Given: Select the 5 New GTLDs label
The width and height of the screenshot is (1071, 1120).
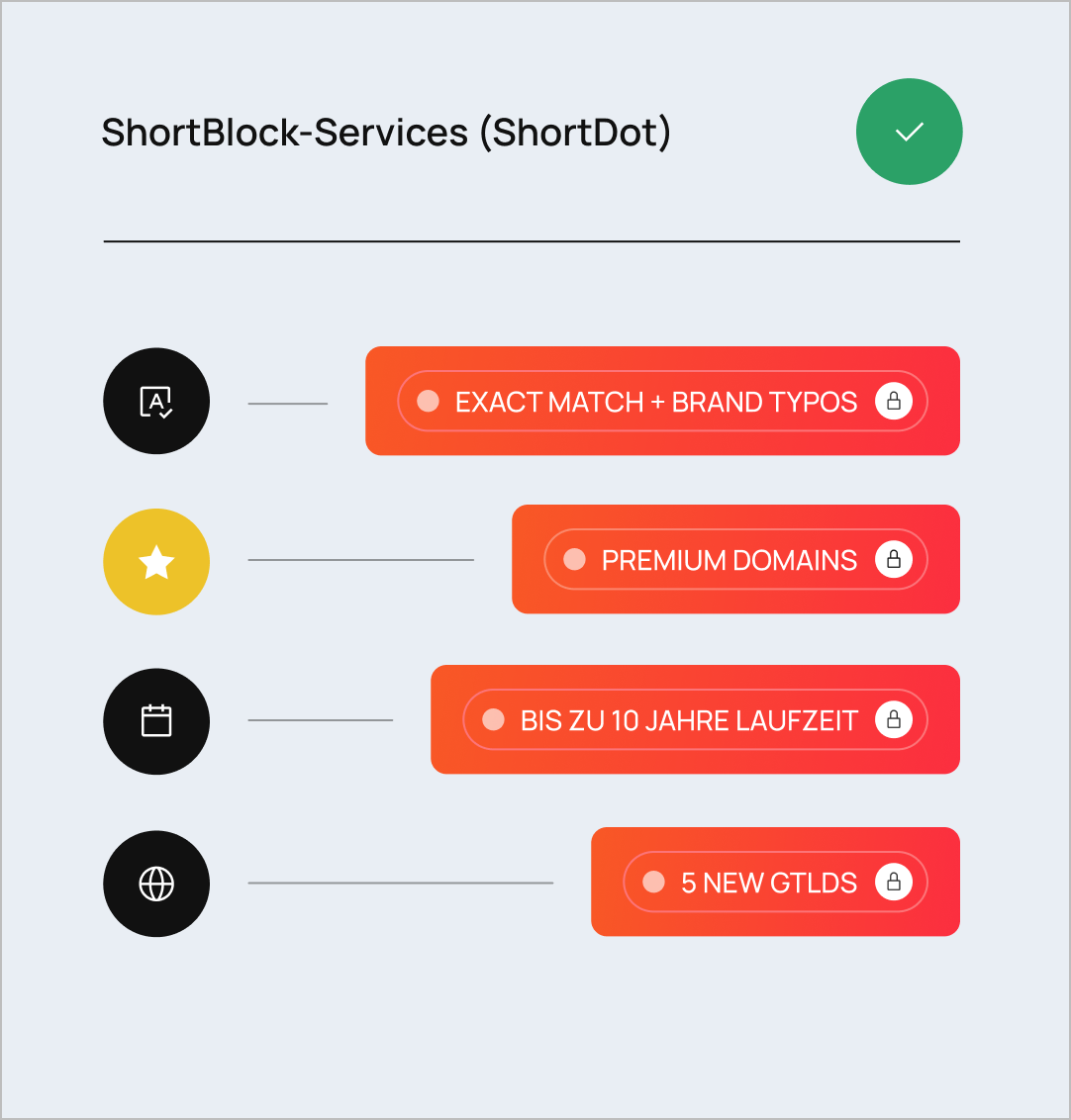Looking at the screenshot, I should (x=769, y=884).
